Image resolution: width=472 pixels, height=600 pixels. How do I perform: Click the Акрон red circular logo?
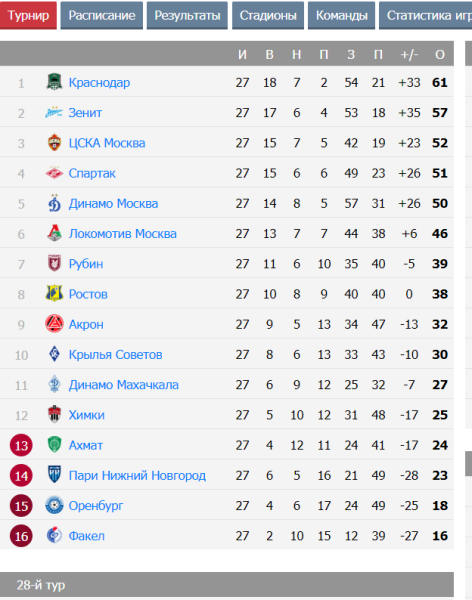click(54, 324)
